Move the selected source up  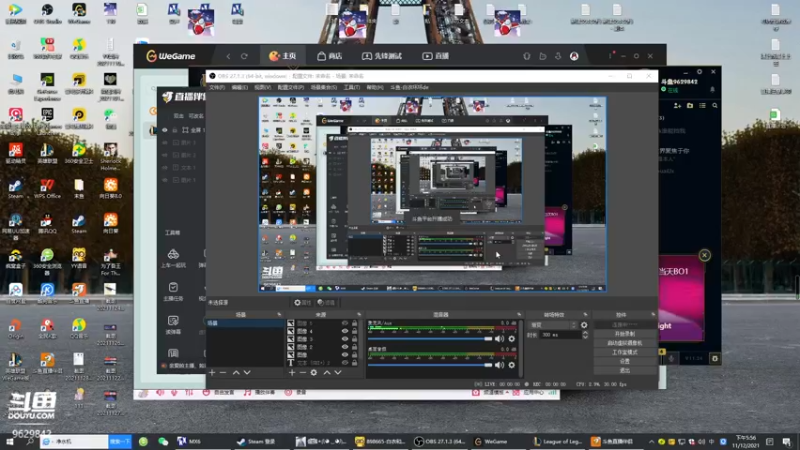(x=327, y=373)
